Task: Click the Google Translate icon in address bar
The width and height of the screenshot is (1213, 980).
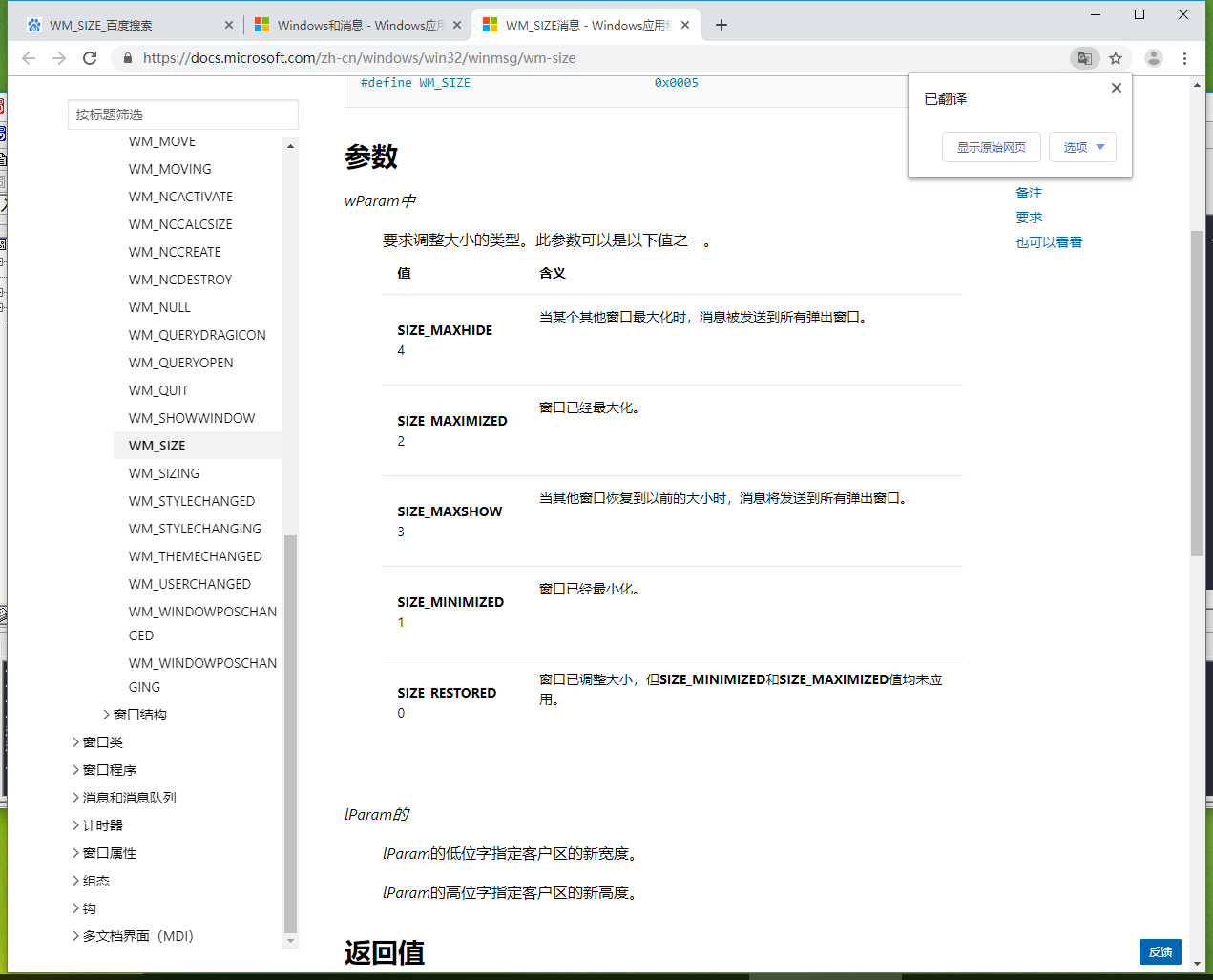Action: (1084, 58)
